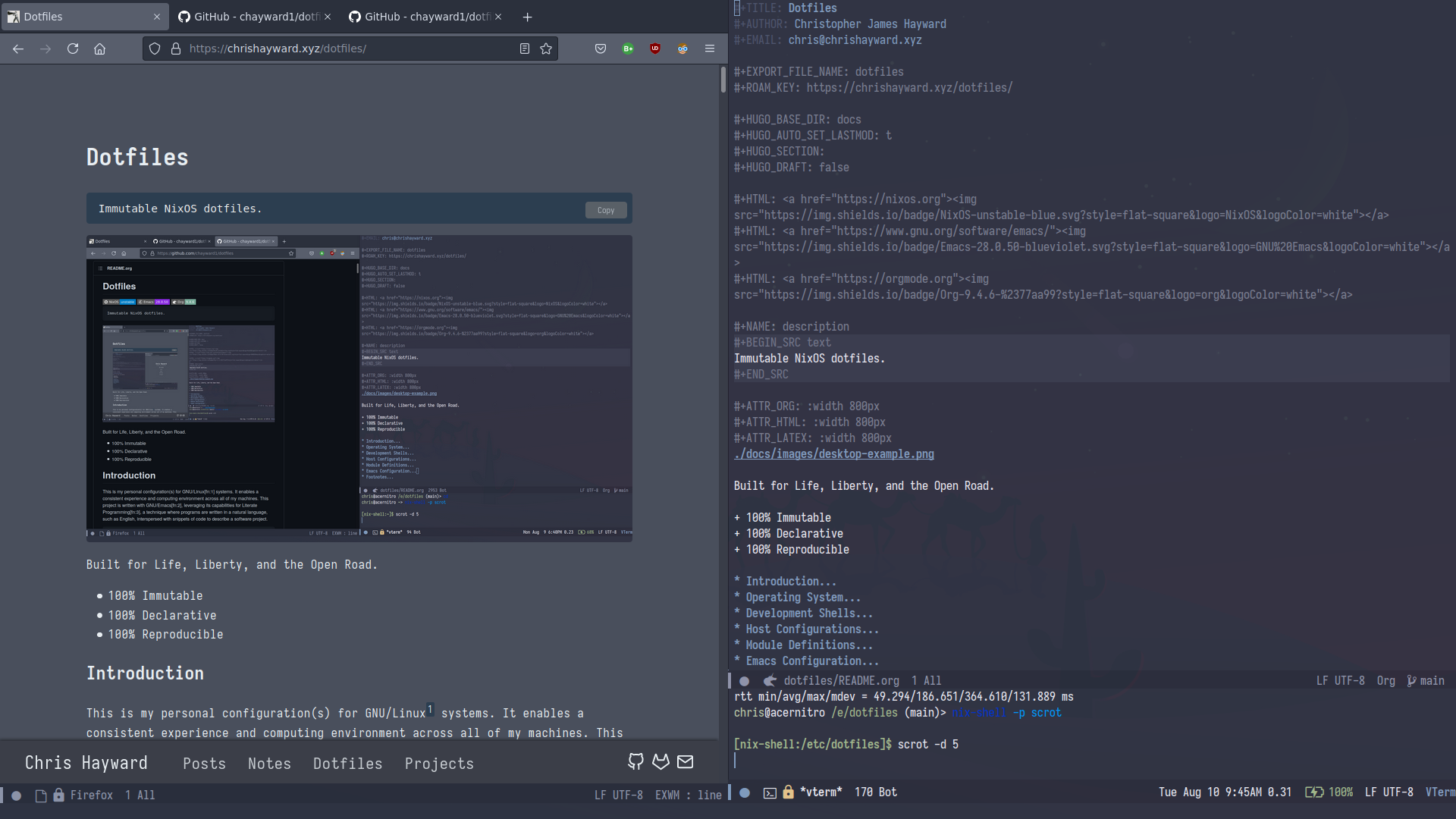
Task: Click the Posts navigation link
Action: pos(204,763)
